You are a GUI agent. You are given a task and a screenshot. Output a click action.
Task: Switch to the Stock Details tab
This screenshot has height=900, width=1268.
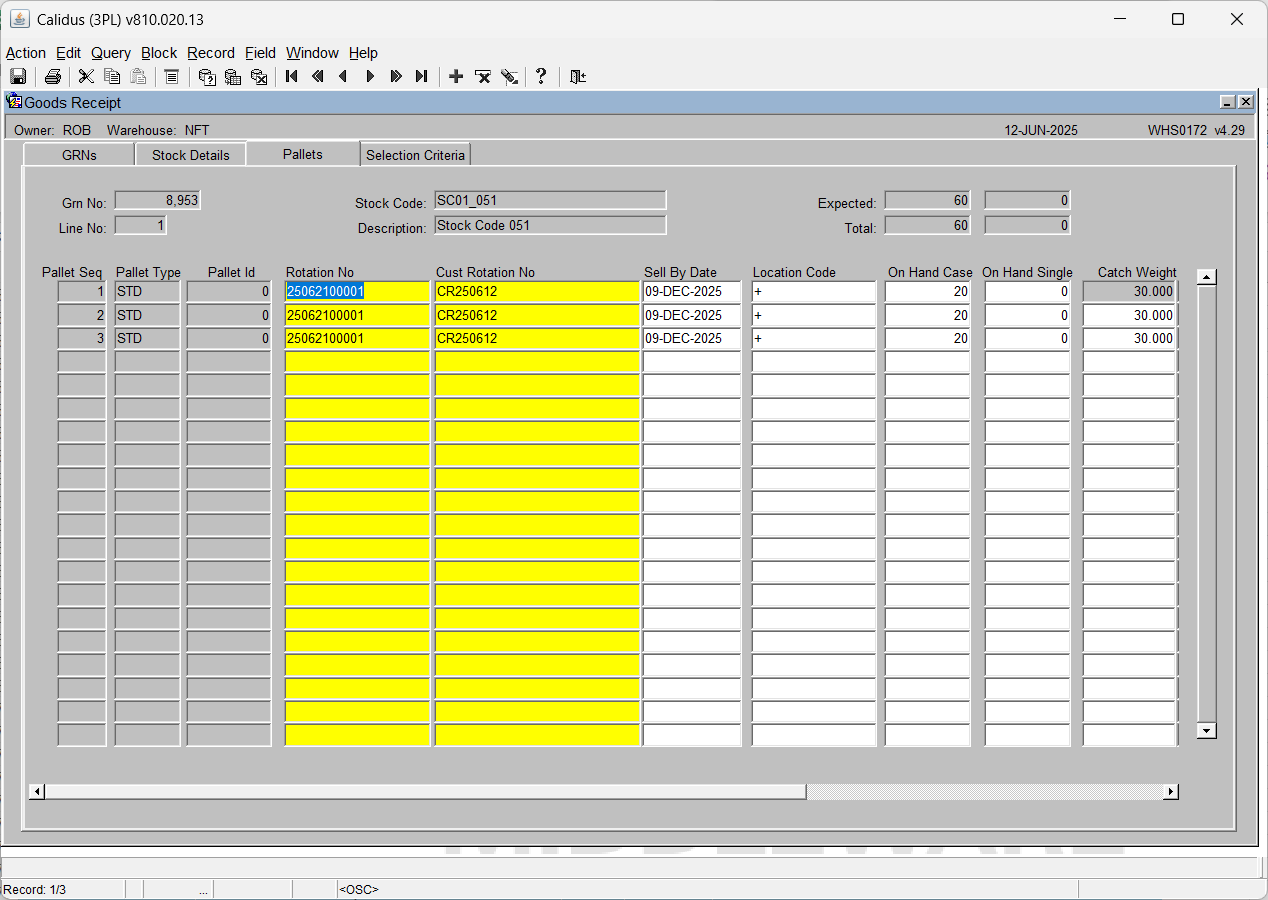[x=191, y=155]
